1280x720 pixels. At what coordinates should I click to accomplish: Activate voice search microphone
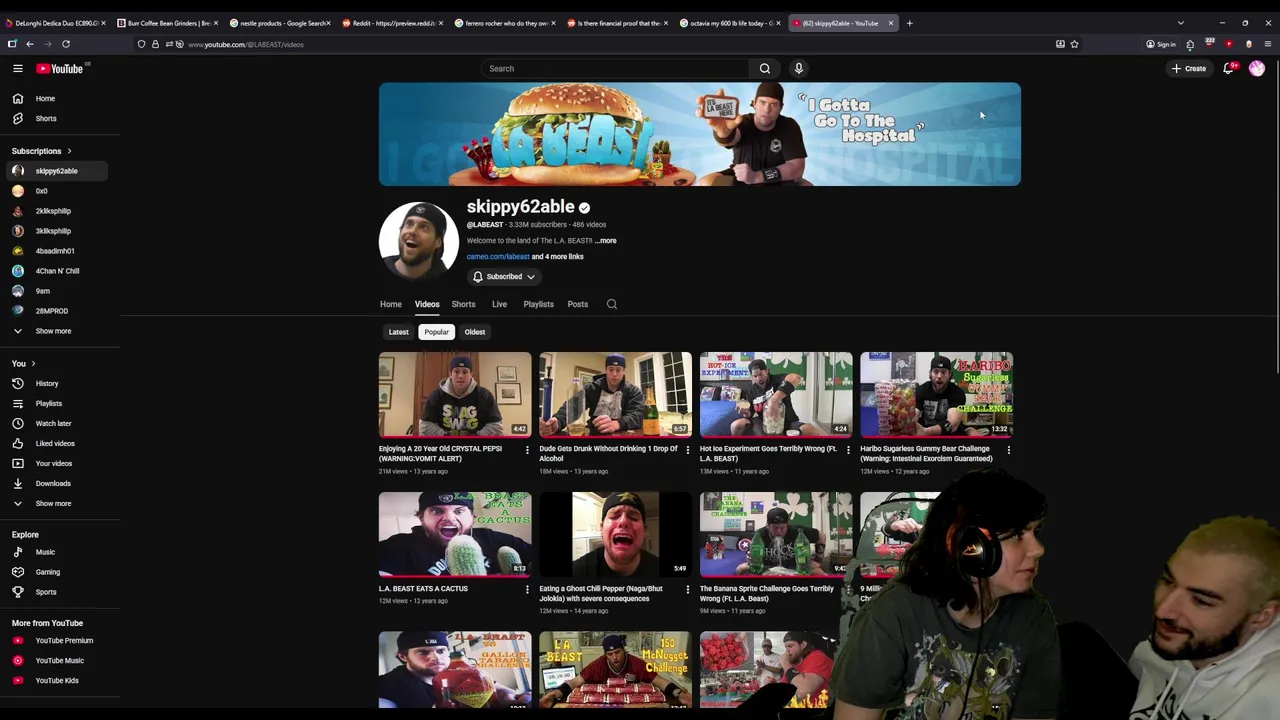799,68
